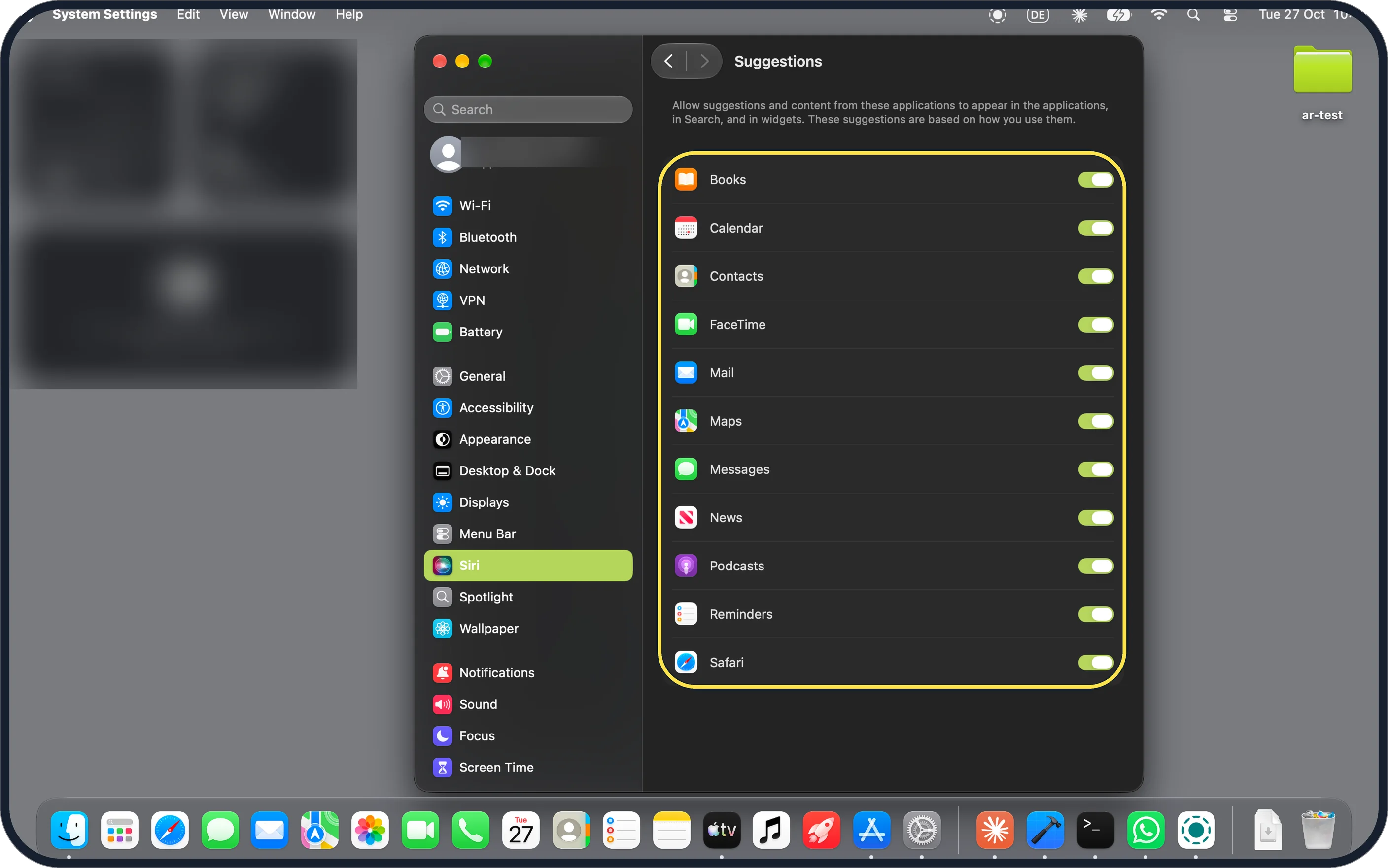Screen dimensions: 1388x868
Task: Disable Maps suggestions switch
Action: pos(1095,421)
